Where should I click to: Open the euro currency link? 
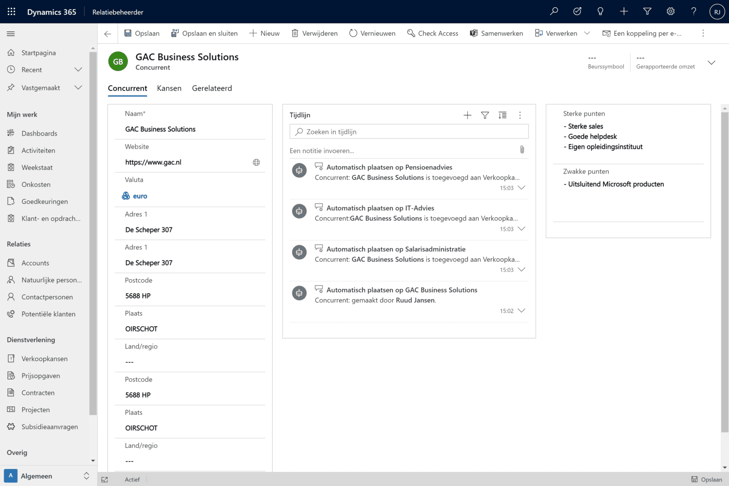(x=140, y=196)
